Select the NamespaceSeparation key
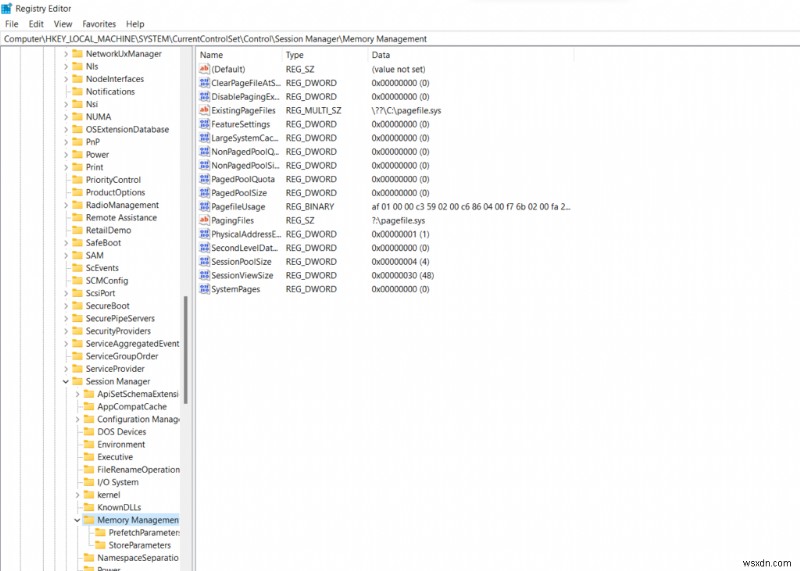The width and height of the screenshot is (800, 571). [138, 558]
